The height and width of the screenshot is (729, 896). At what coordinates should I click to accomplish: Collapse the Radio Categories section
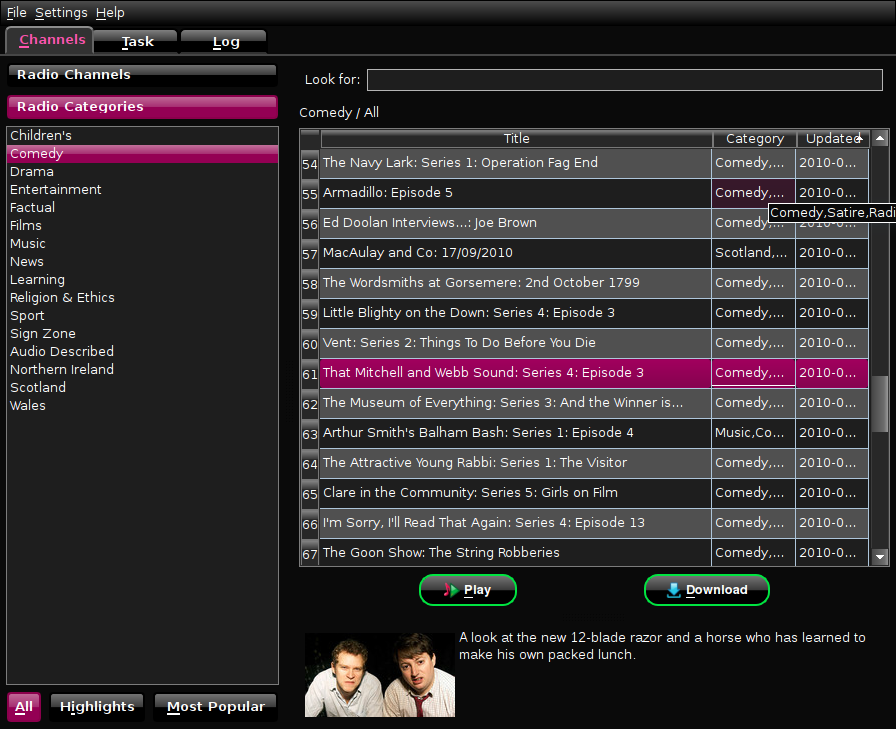click(x=142, y=107)
